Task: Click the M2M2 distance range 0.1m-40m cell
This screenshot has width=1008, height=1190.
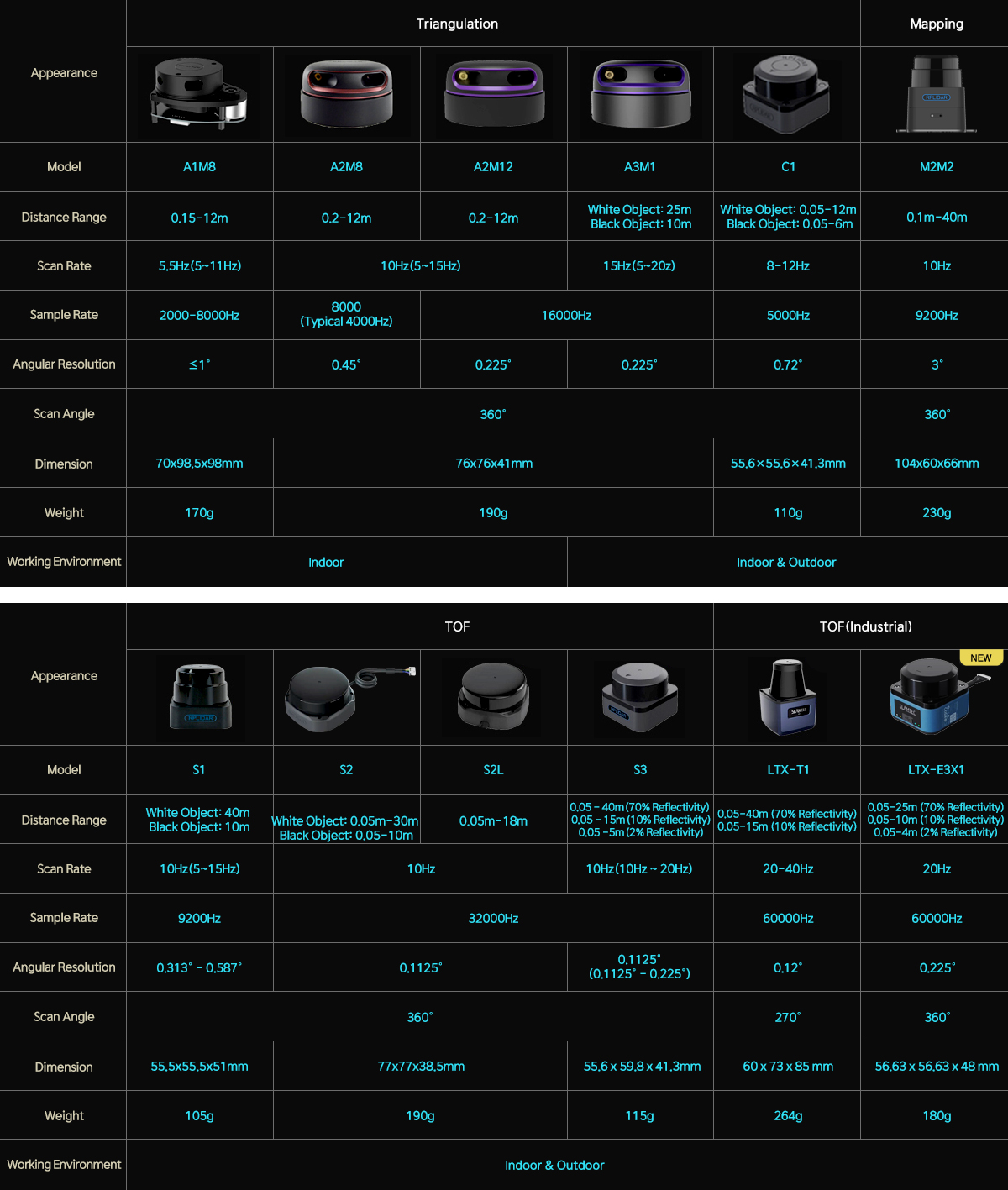Action: [937, 218]
